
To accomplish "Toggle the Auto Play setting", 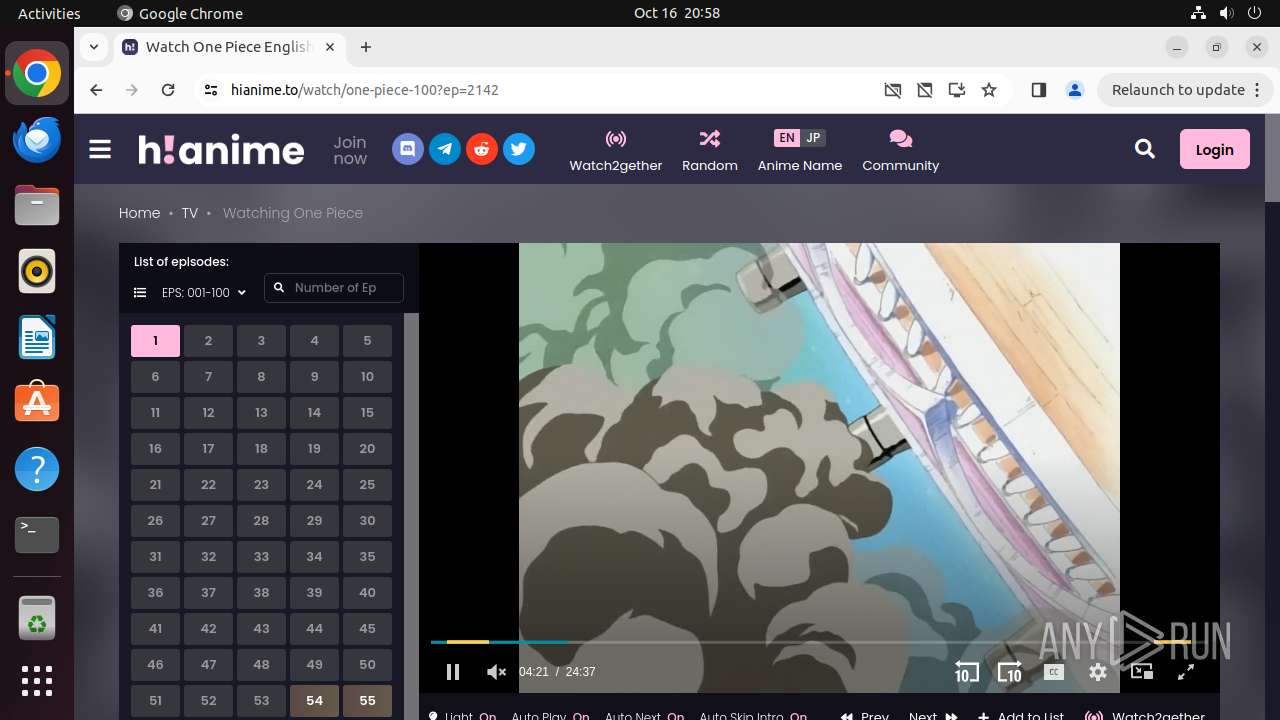I will (x=550, y=716).
